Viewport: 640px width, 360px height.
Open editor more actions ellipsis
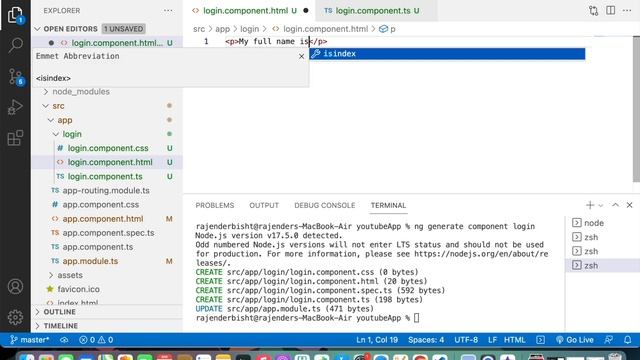click(x=627, y=11)
